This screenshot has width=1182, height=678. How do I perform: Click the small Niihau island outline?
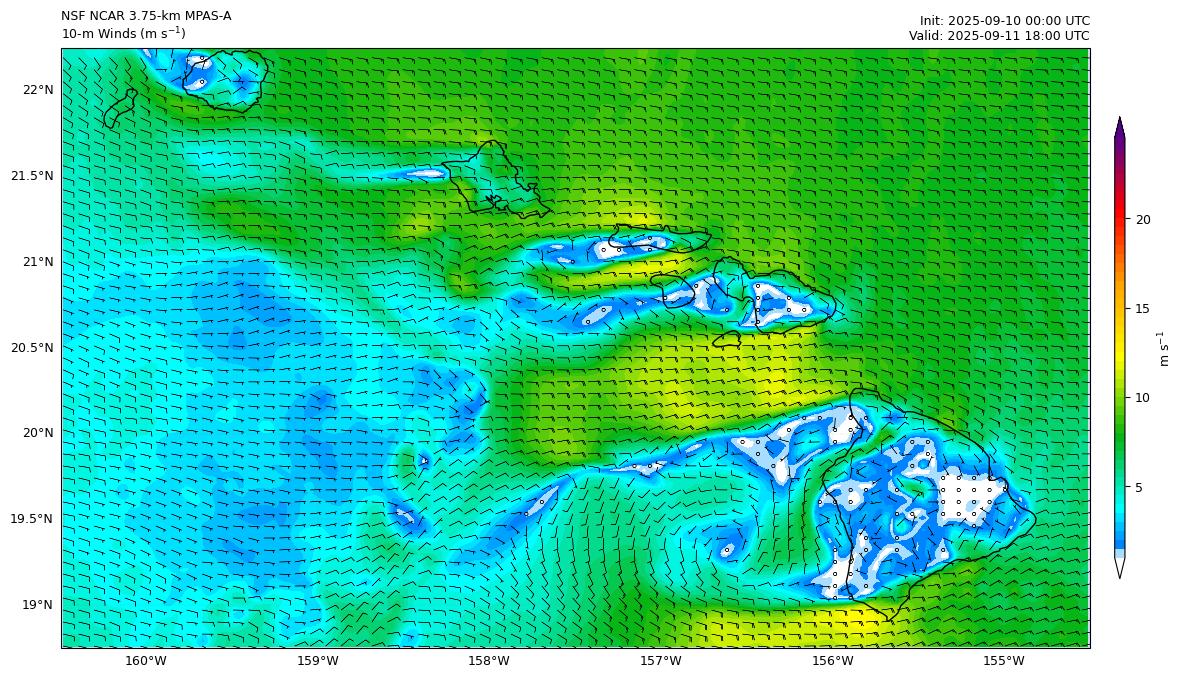(119, 108)
